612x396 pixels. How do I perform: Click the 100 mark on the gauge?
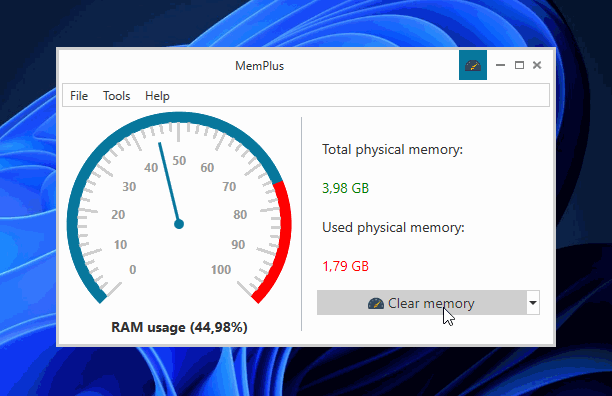221,270
